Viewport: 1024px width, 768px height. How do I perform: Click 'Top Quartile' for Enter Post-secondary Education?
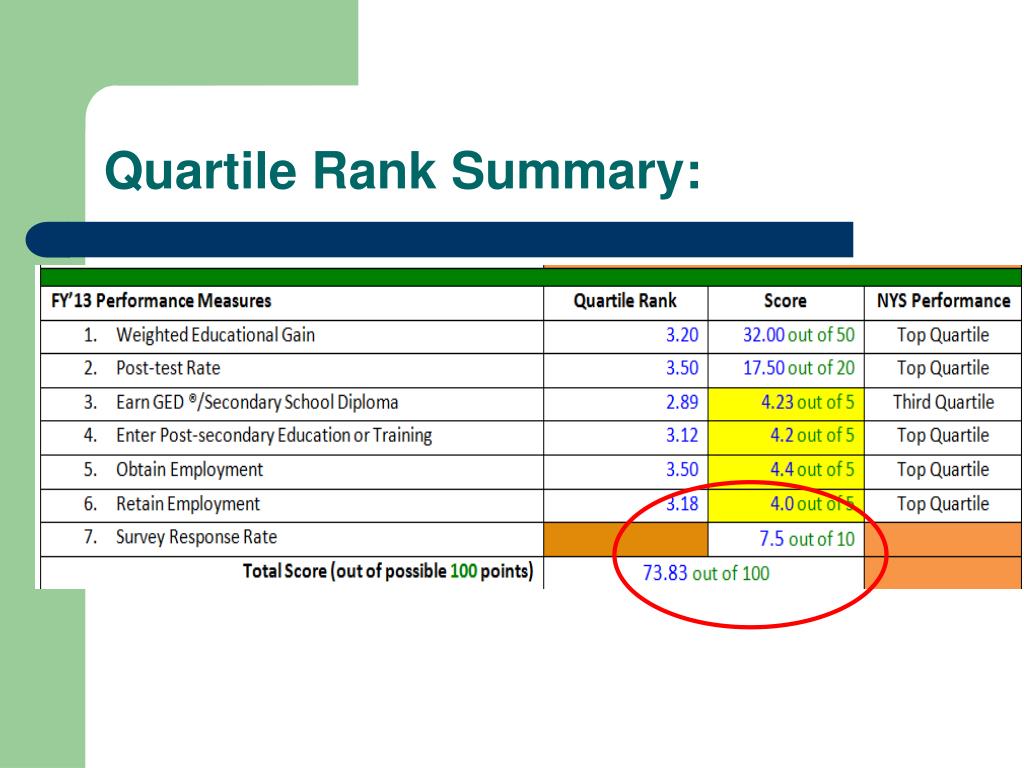point(943,436)
